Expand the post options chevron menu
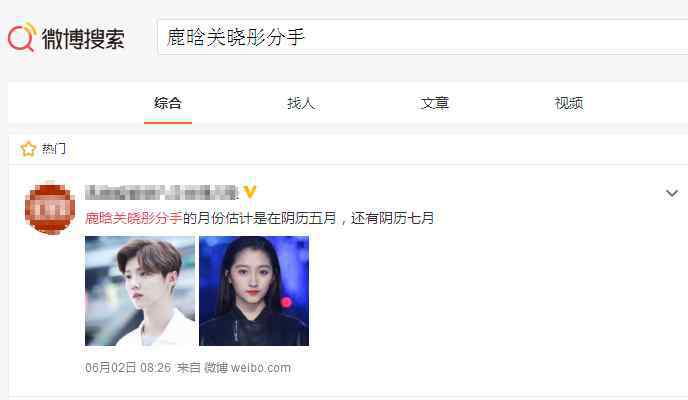 (672, 193)
